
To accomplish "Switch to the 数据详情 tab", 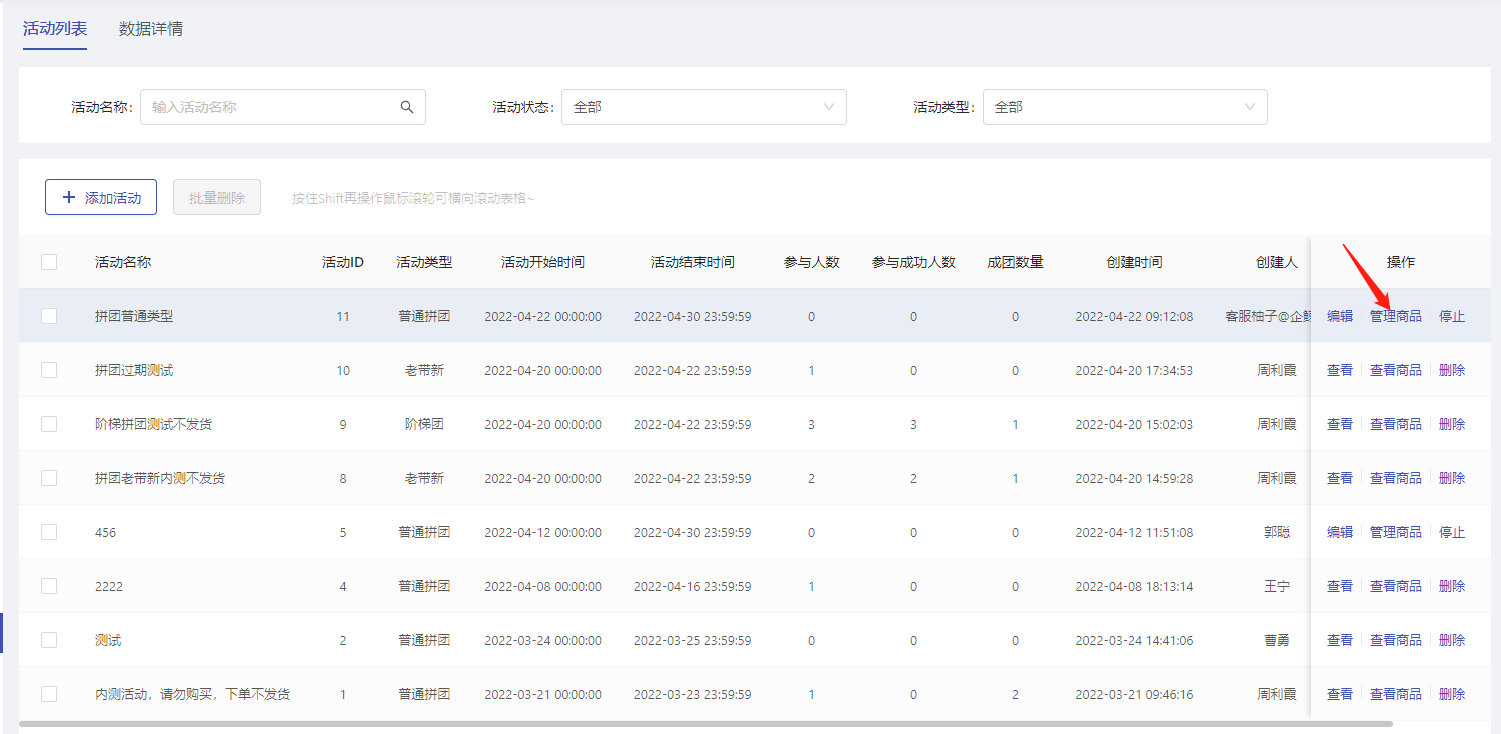I will pos(151,28).
